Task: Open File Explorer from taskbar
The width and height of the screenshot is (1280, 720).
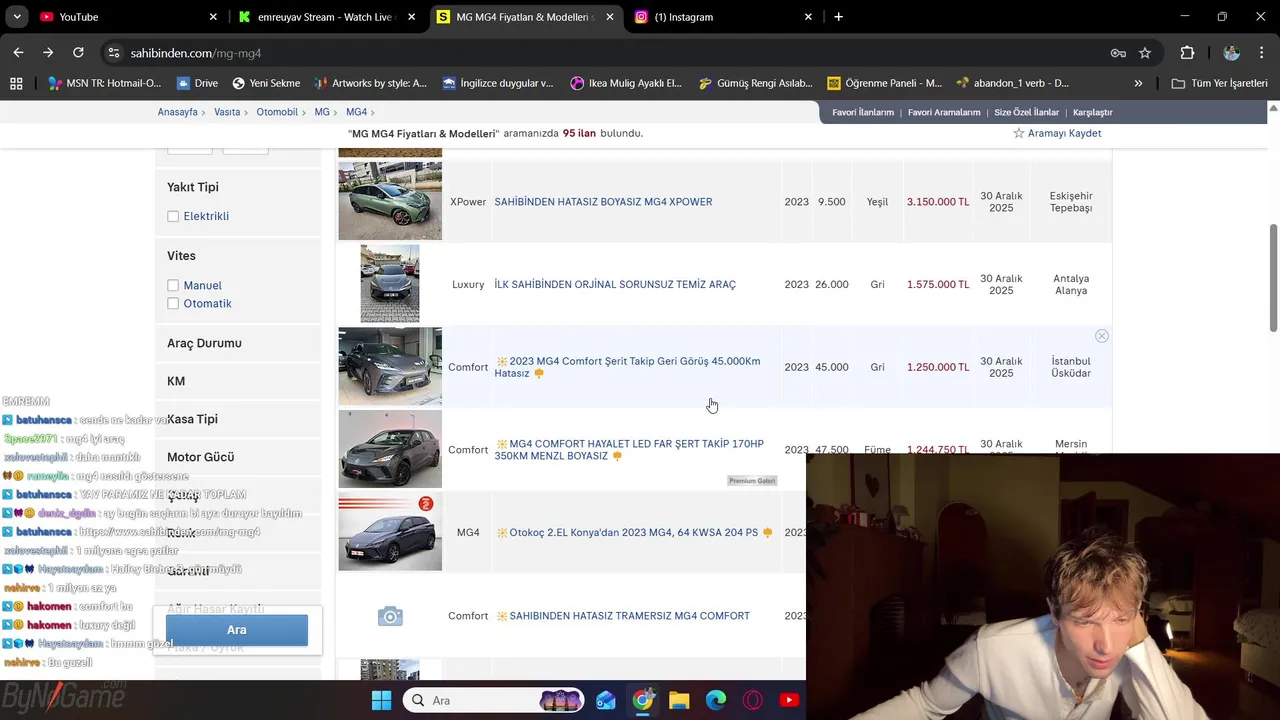Action: (x=679, y=700)
